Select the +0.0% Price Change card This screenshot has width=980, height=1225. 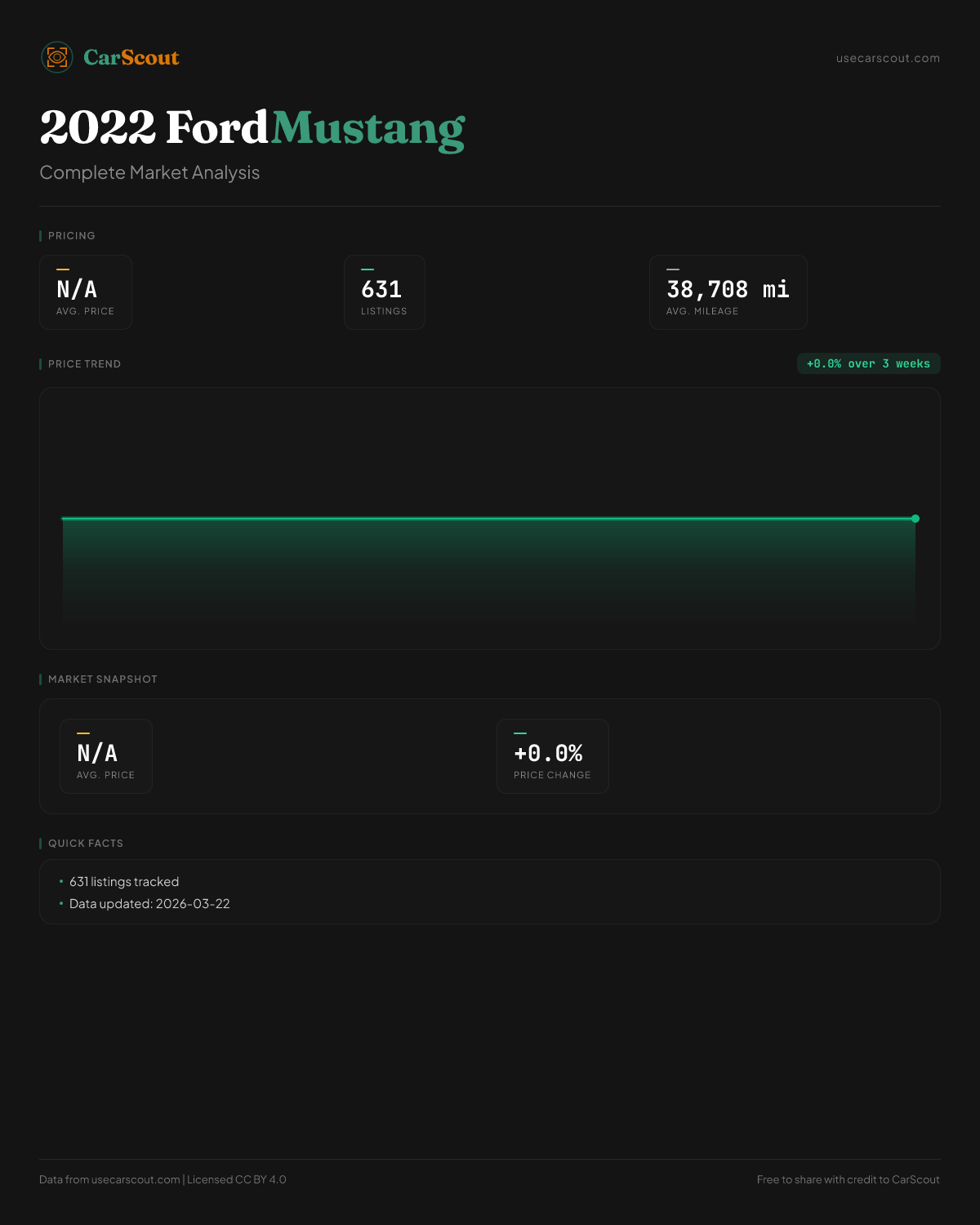point(553,756)
